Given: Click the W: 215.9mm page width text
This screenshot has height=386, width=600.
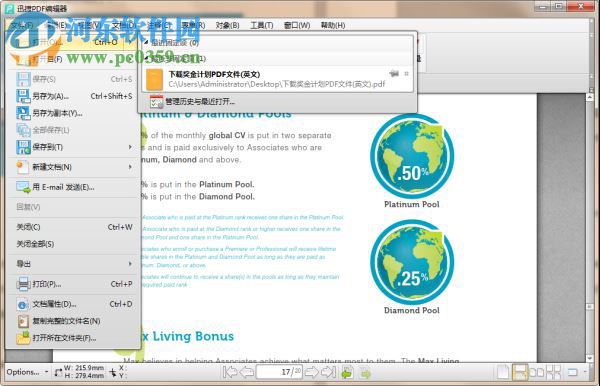Looking at the screenshot, I should tap(84, 368).
